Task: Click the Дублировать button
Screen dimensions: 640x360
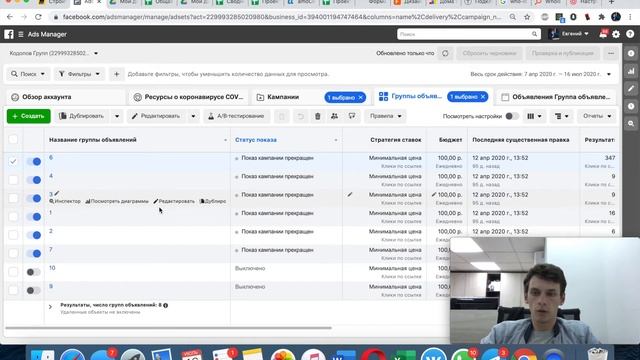Action: coord(82,116)
